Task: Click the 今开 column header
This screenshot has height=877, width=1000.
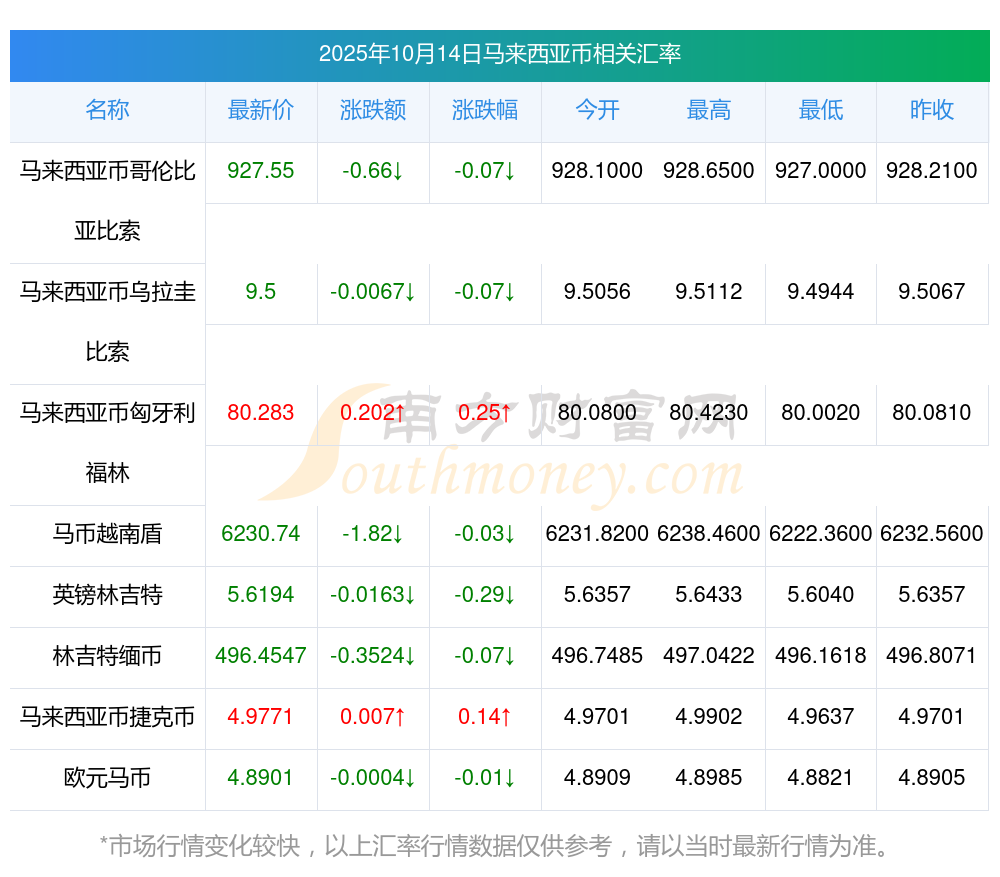Action: (597, 110)
